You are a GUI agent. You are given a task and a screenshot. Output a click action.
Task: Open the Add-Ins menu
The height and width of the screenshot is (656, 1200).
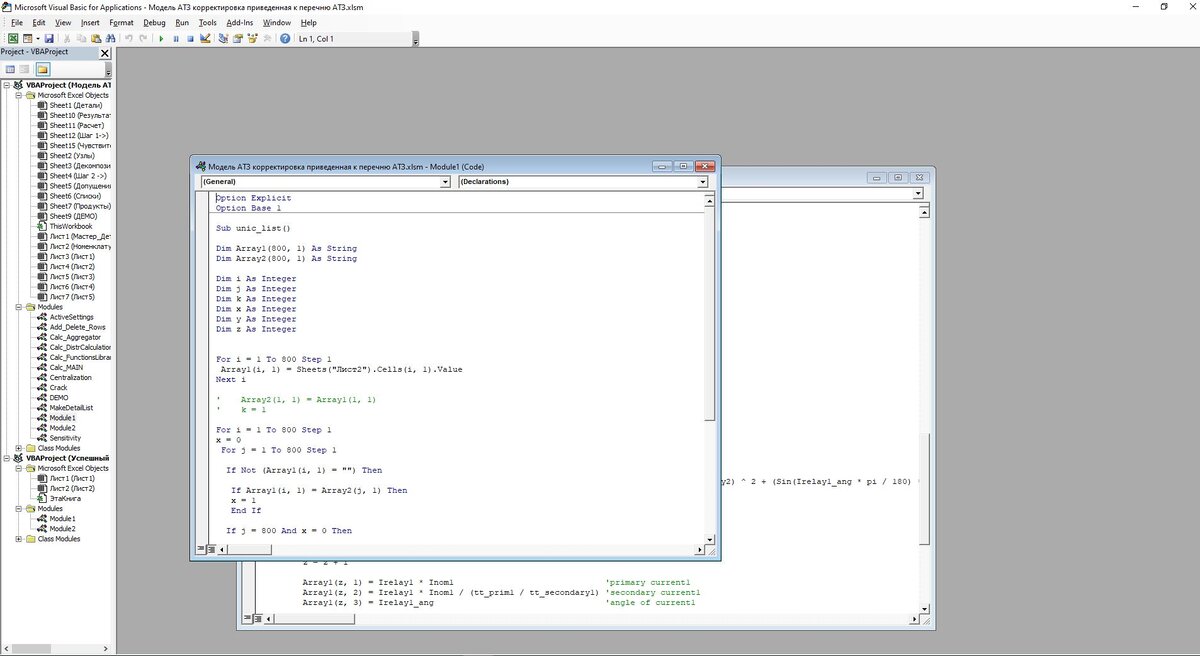point(240,22)
